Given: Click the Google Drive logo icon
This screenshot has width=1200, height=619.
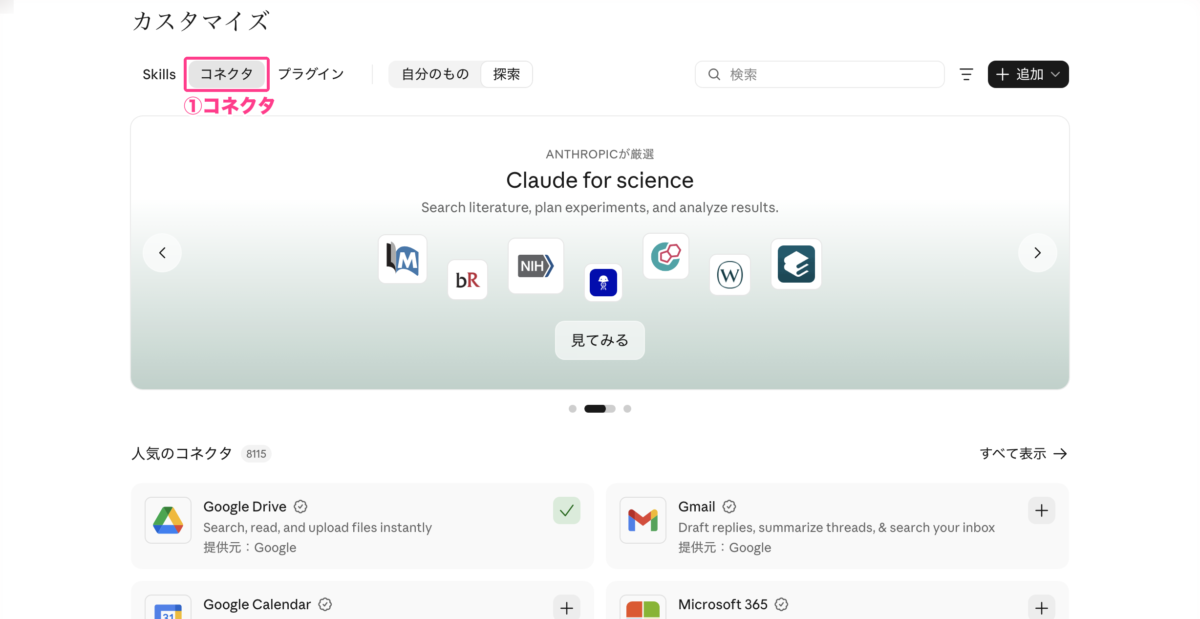Looking at the screenshot, I should pyautogui.click(x=168, y=520).
